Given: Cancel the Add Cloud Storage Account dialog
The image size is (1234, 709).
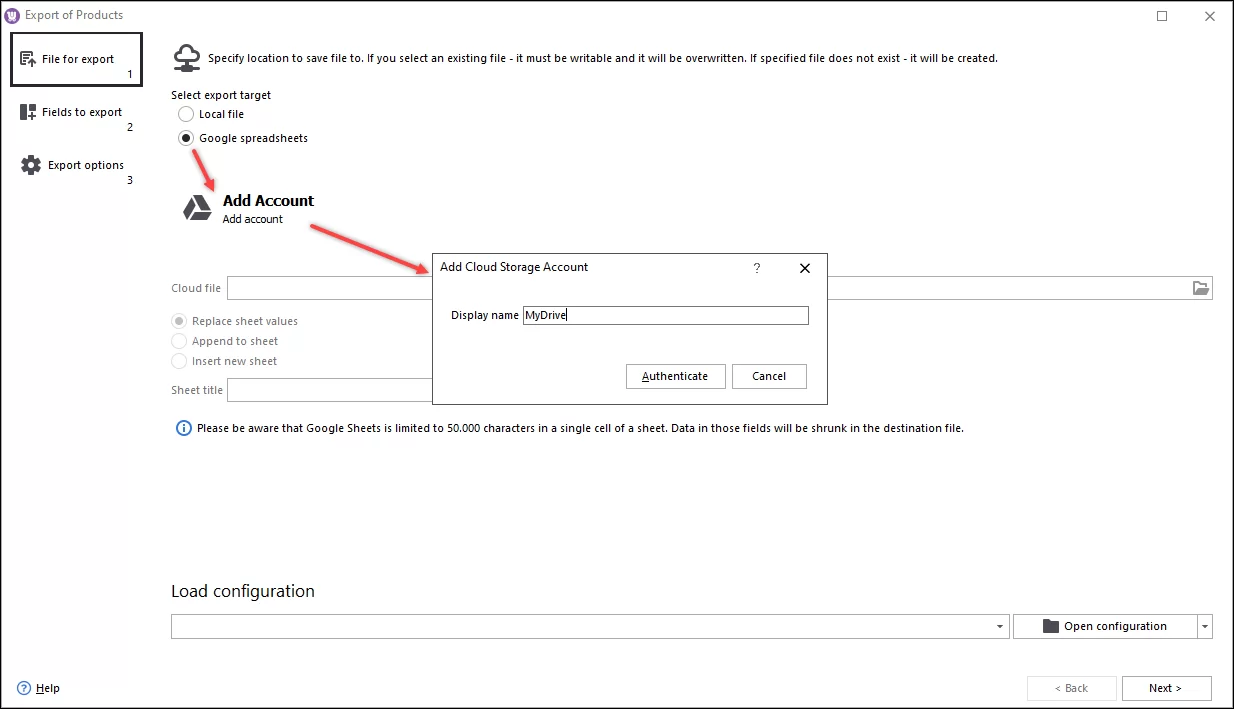Looking at the screenshot, I should (768, 376).
